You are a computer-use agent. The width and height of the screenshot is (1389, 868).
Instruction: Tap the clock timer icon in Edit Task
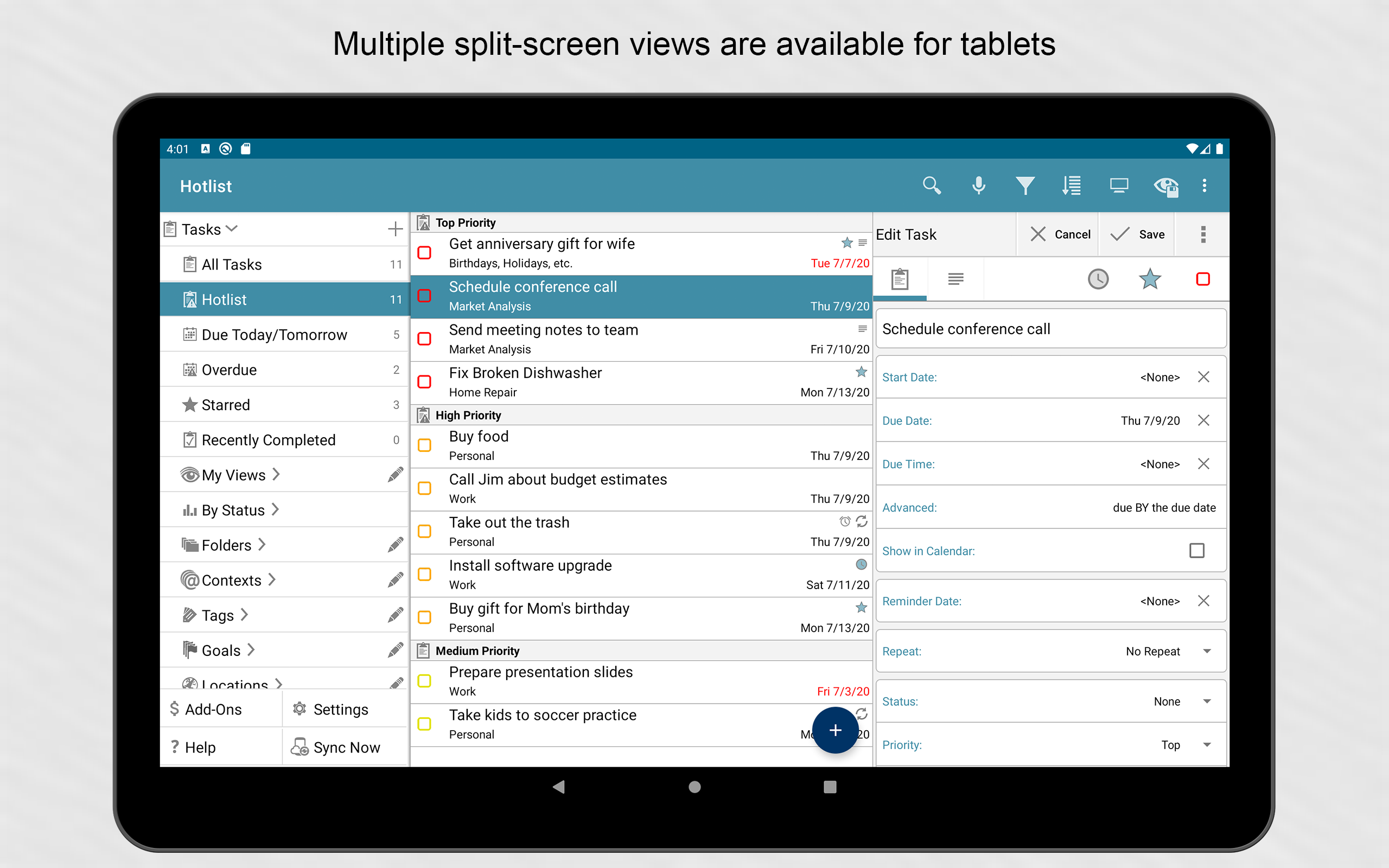[1098, 279]
